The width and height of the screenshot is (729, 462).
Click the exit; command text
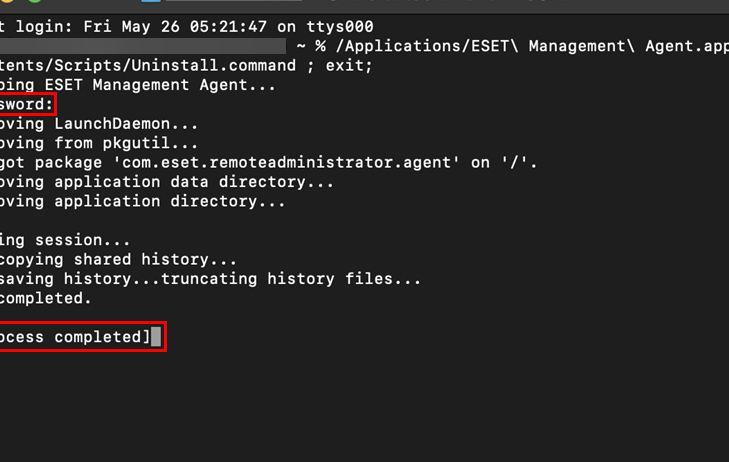click(x=348, y=66)
